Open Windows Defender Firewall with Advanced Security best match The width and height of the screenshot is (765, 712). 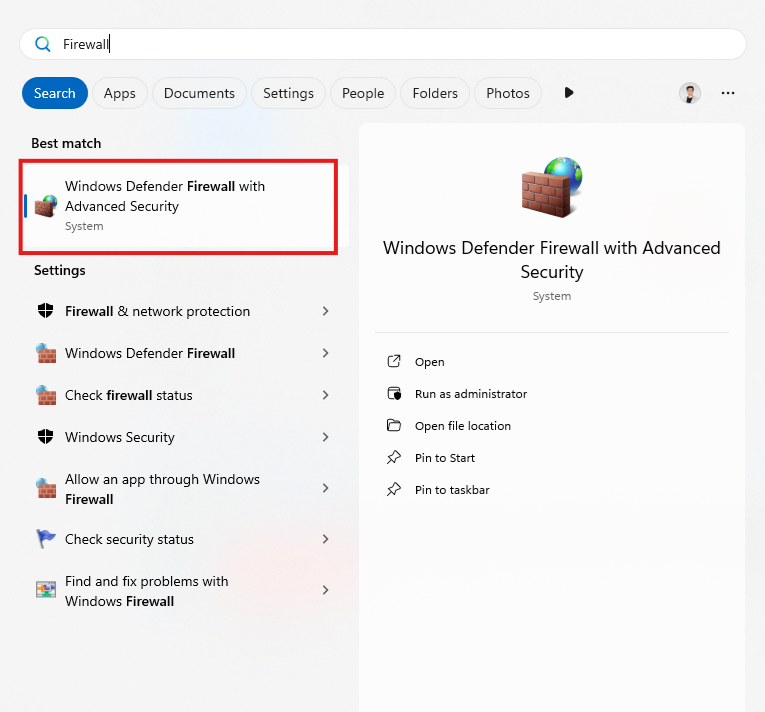pos(180,205)
